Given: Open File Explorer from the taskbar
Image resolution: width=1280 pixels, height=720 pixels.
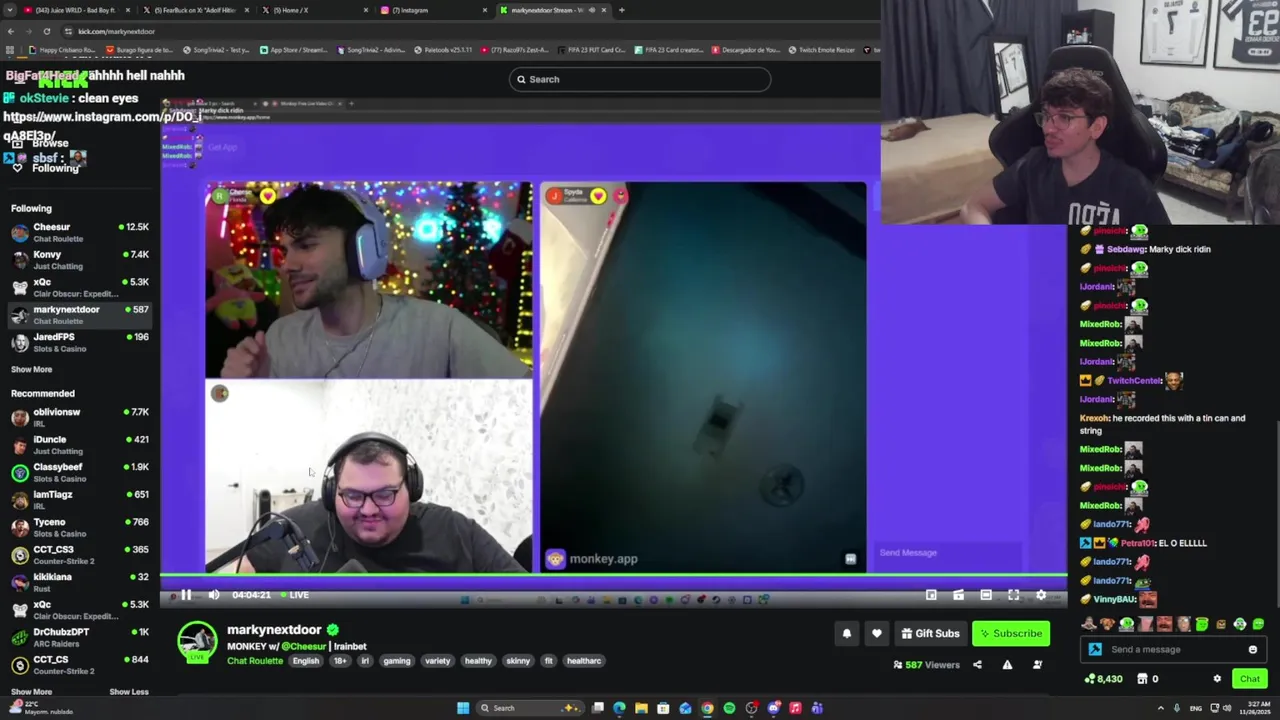Looking at the screenshot, I should (x=641, y=708).
